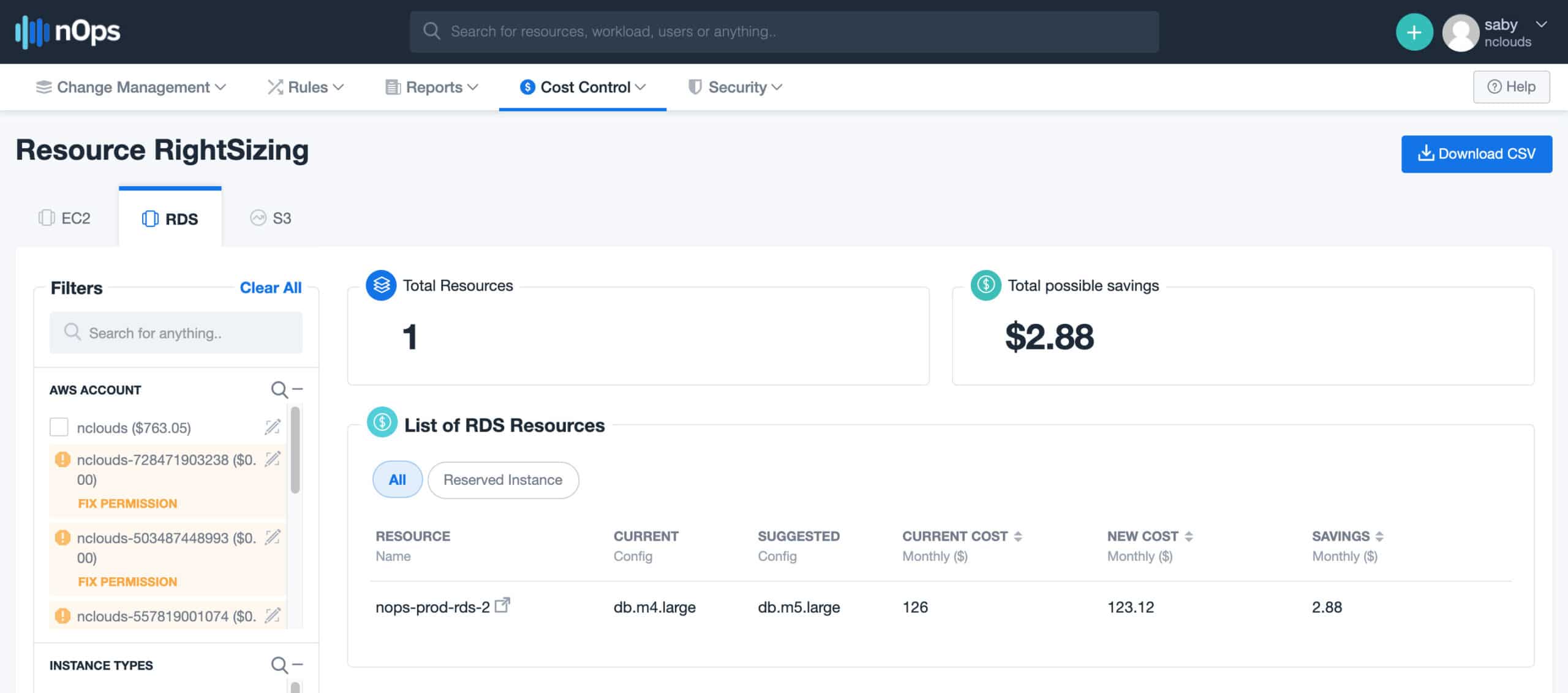The image size is (1568, 693).
Task: Search within Instance Types filter
Action: (x=279, y=665)
